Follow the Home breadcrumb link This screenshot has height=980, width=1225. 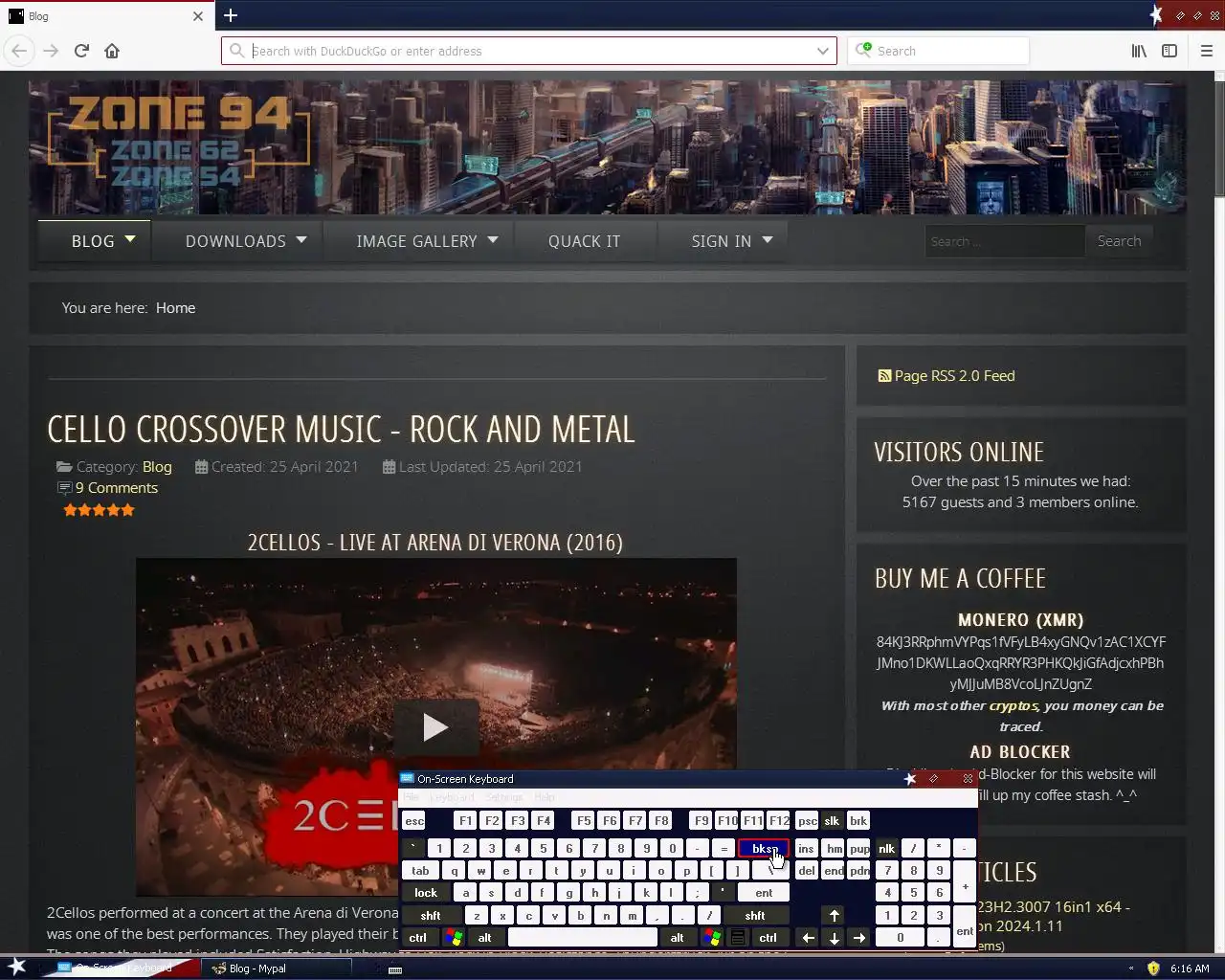(x=175, y=307)
